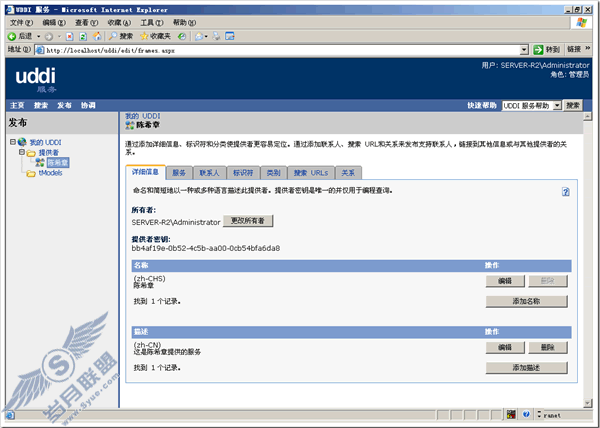Open the 发布 navigation link
This screenshot has height=428, width=600.
(64, 106)
